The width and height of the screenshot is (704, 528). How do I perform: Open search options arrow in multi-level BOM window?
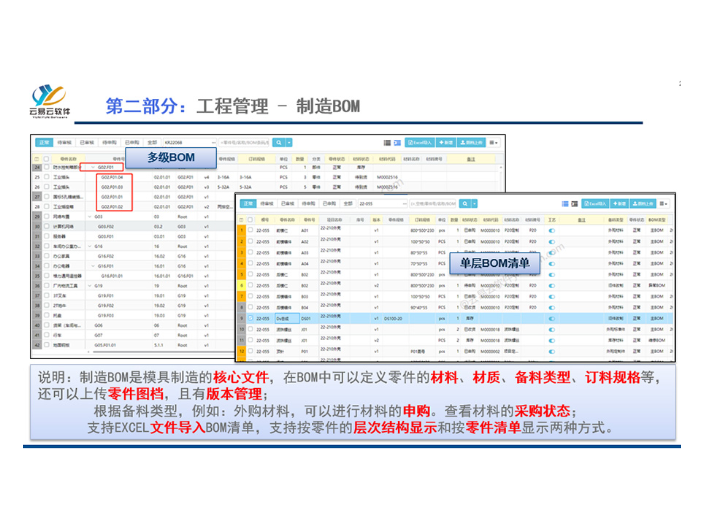tap(289, 142)
